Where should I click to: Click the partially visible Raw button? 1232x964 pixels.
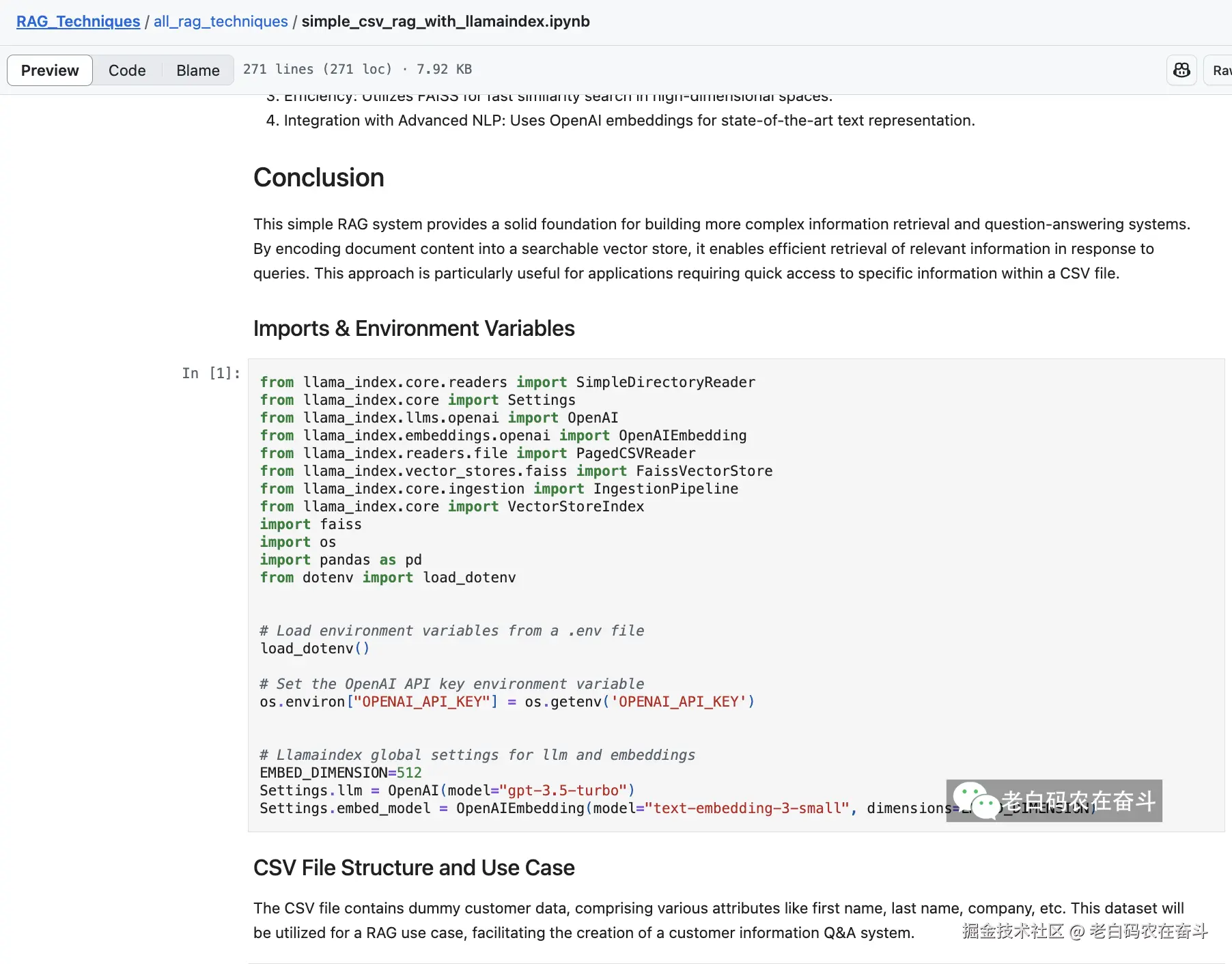pos(1220,70)
